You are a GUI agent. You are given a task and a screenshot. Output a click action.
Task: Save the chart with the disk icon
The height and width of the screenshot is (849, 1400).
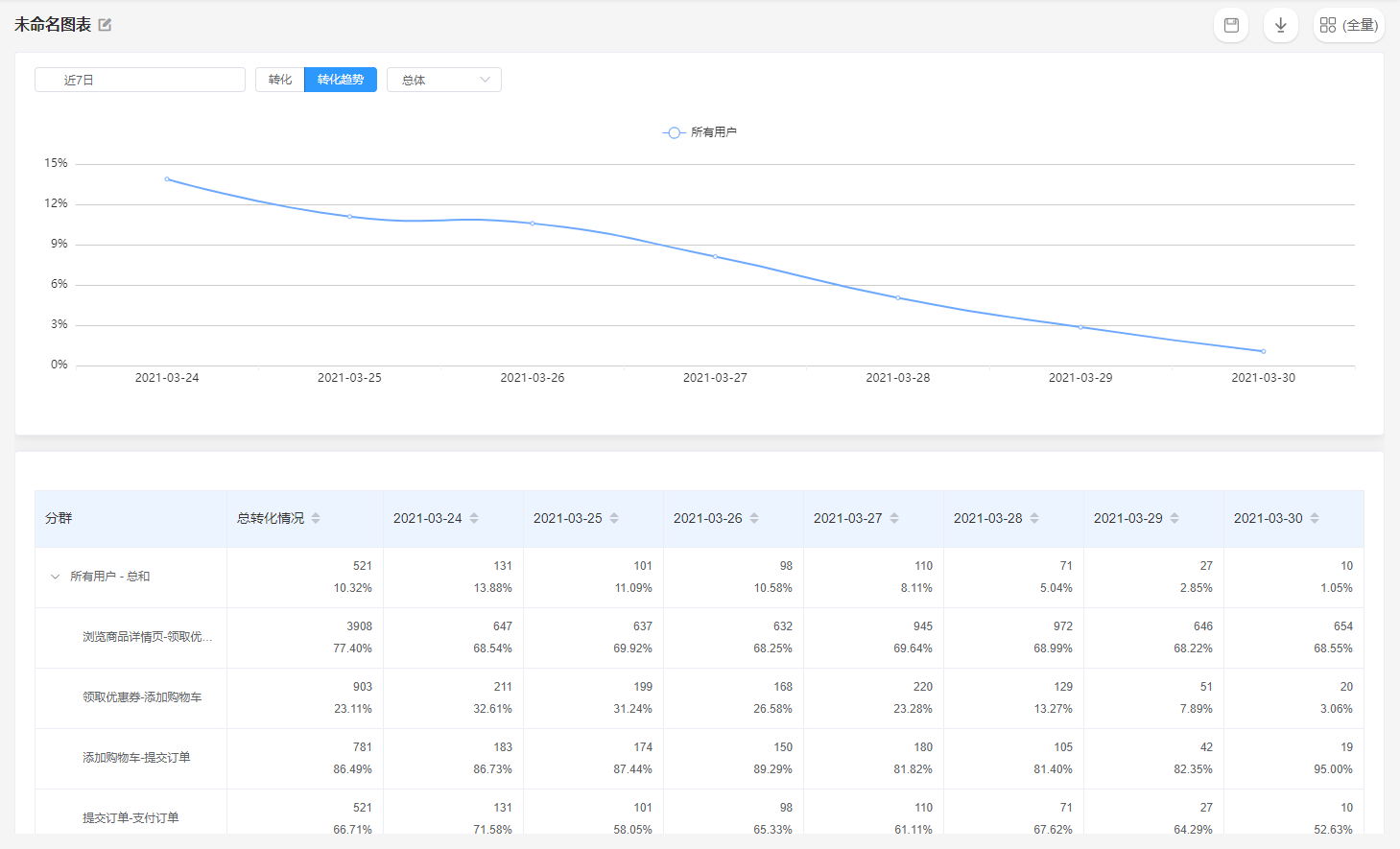click(1231, 25)
